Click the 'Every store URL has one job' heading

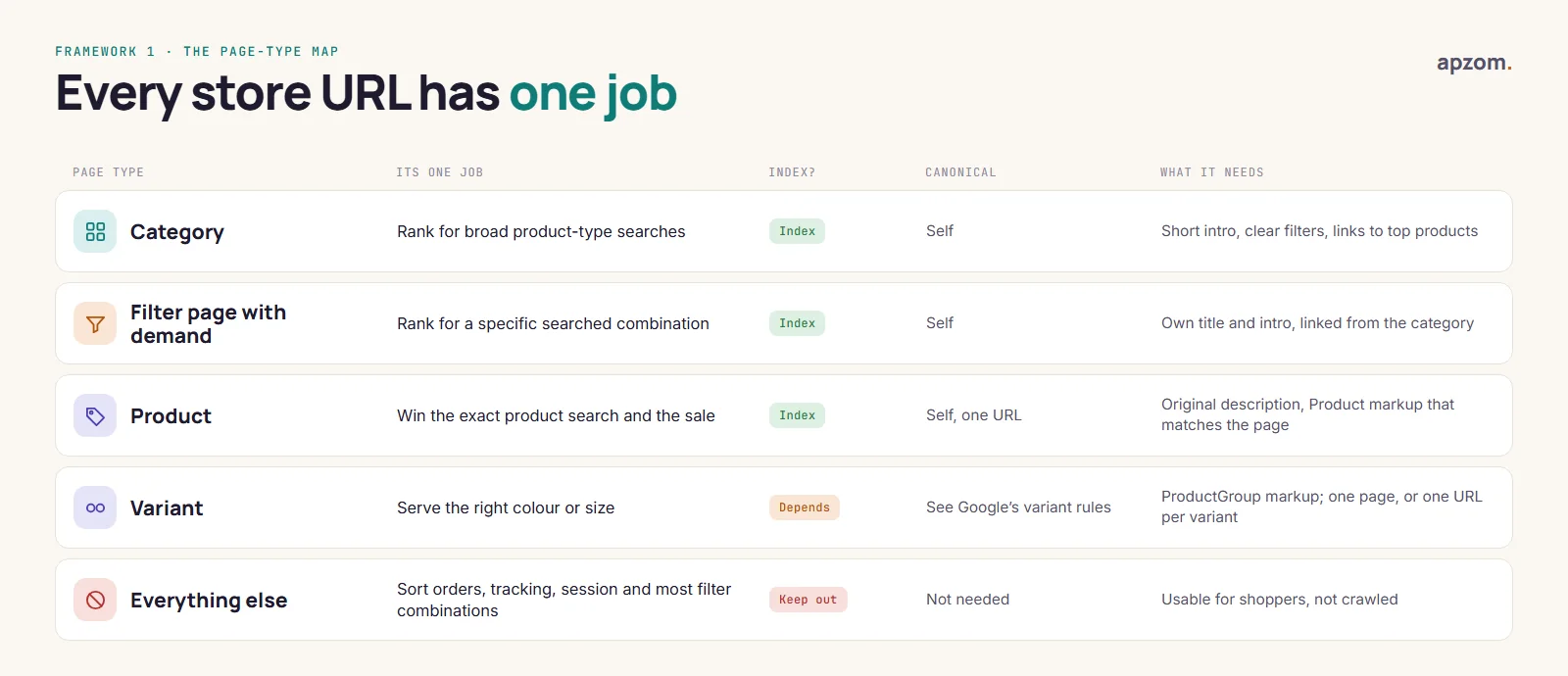[367, 95]
